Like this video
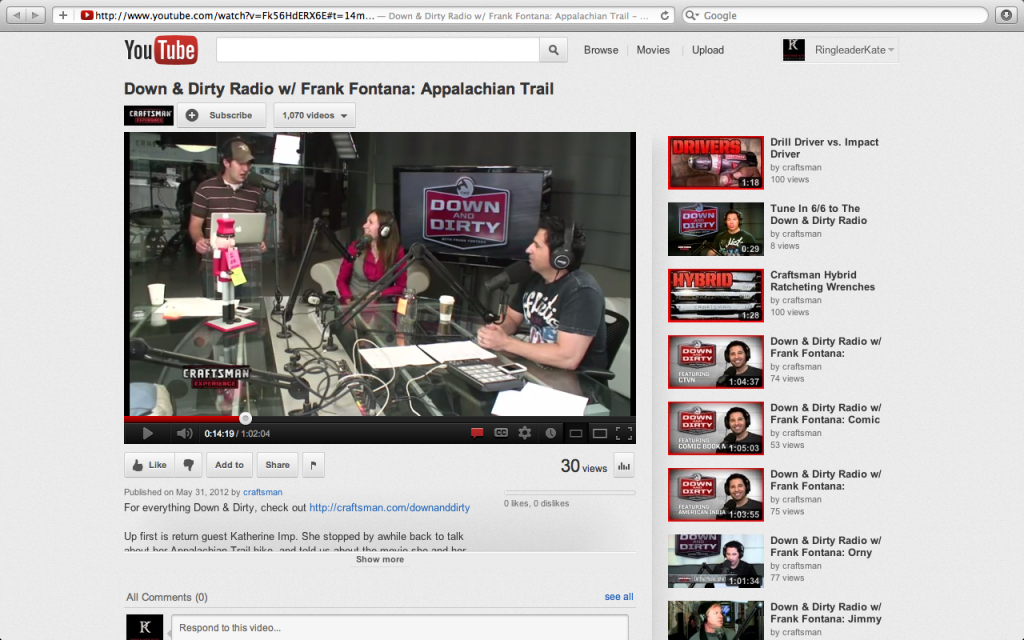The width and height of the screenshot is (1024, 640). tap(150, 465)
